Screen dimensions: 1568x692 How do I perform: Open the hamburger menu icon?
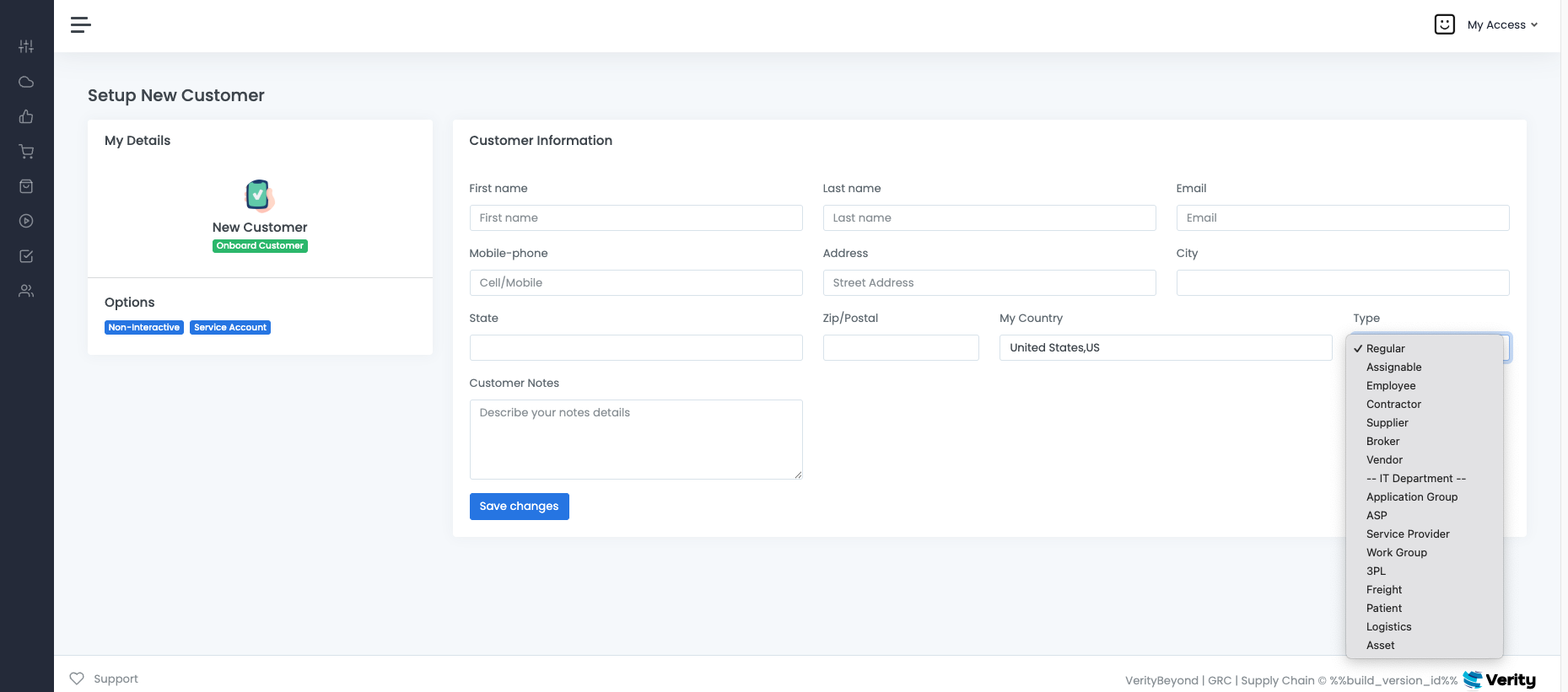81,25
